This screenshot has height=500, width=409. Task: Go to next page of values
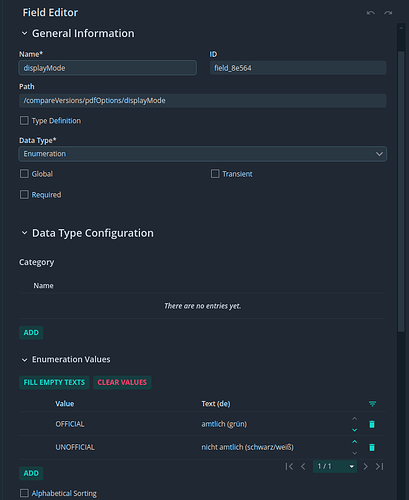[366, 466]
